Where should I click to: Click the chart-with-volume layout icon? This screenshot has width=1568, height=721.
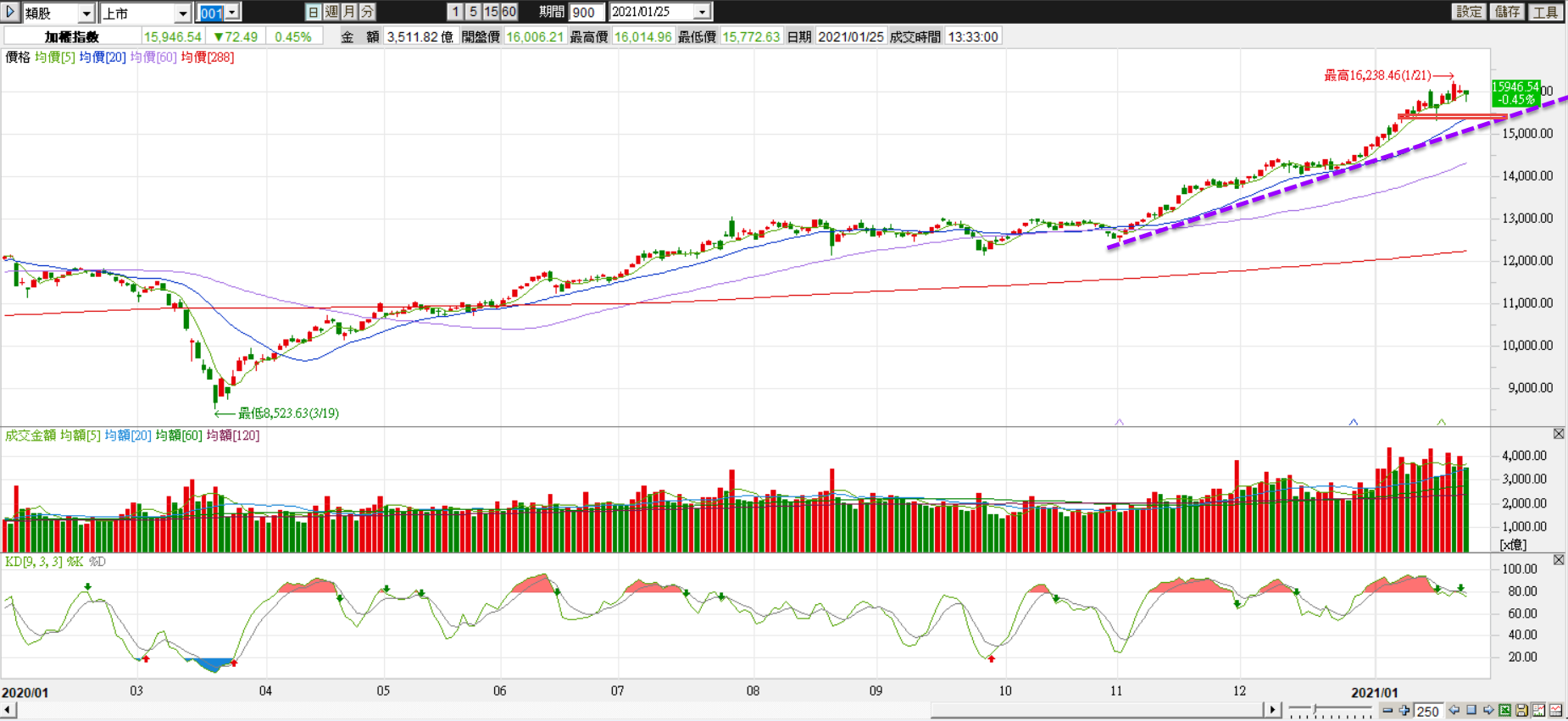[1539, 711]
